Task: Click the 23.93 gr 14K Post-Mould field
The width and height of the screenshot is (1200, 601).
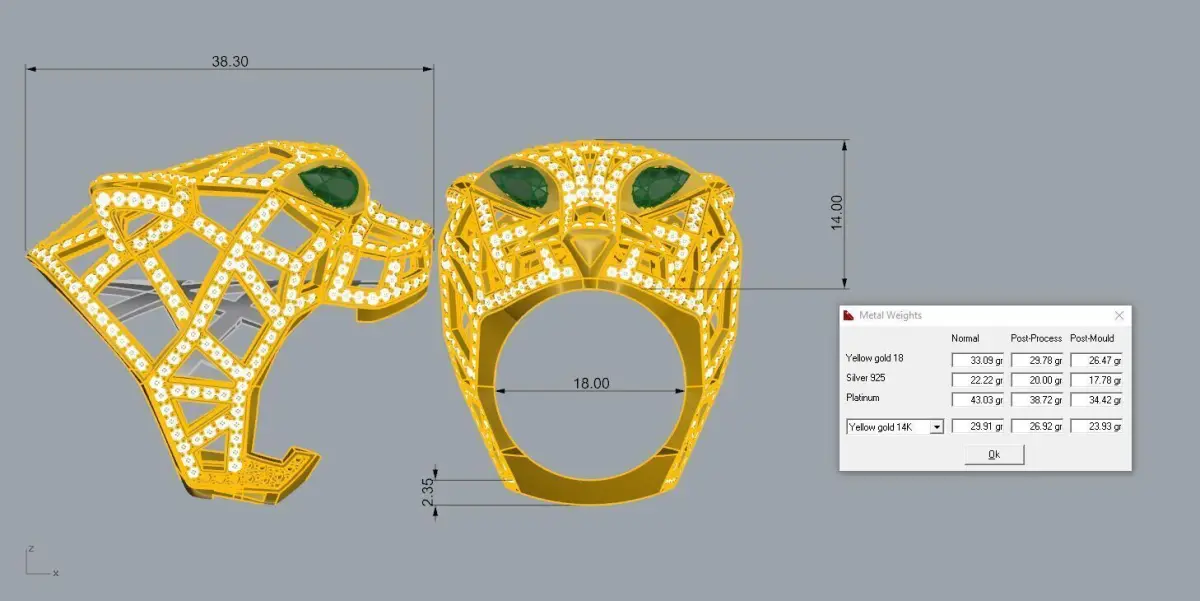Action: click(x=1096, y=426)
